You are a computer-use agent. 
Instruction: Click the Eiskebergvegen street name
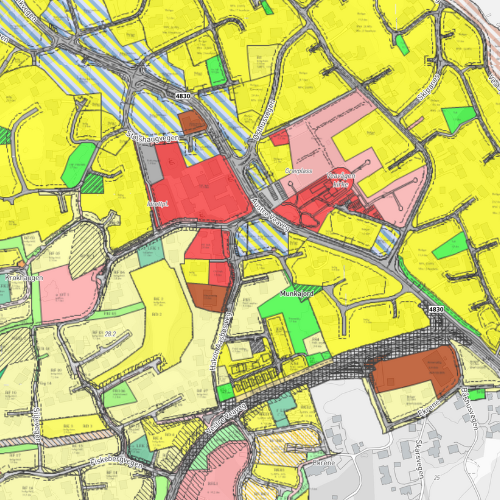pyautogui.click(x=116, y=463)
